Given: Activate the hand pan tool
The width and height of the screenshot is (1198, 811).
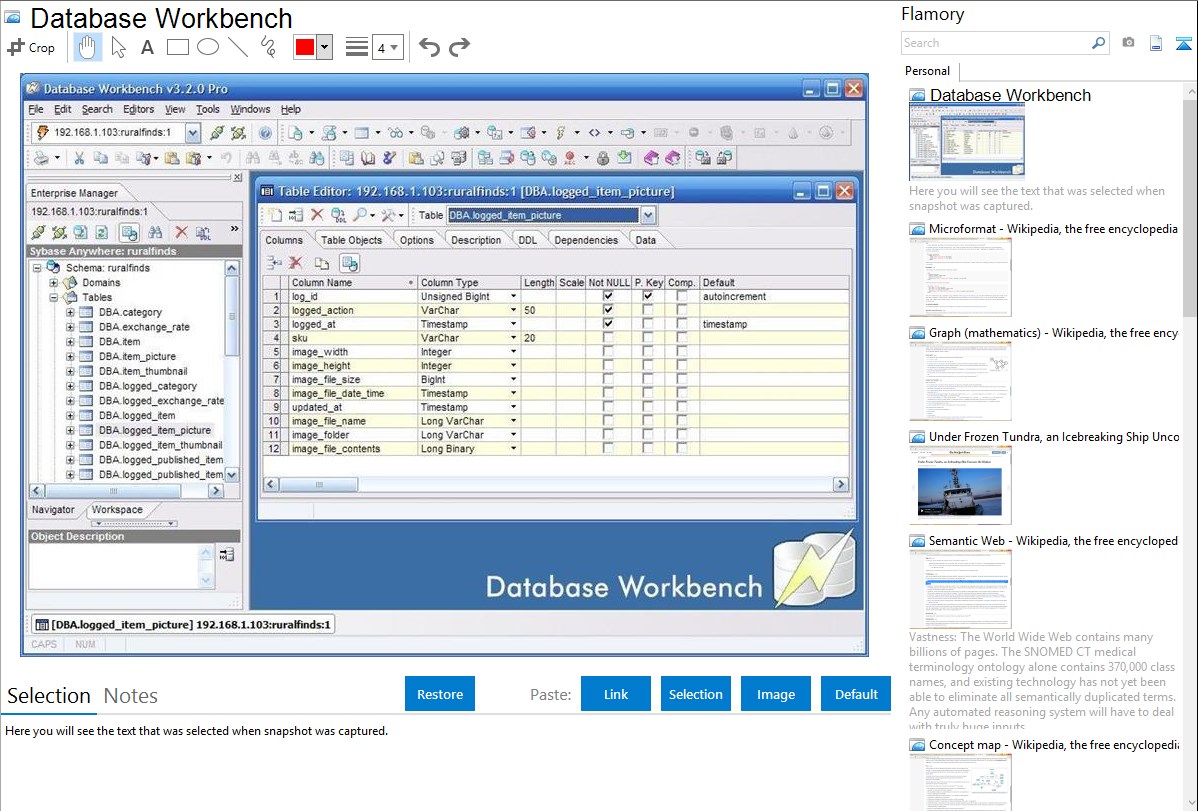Looking at the screenshot, I should pos(87,47).
